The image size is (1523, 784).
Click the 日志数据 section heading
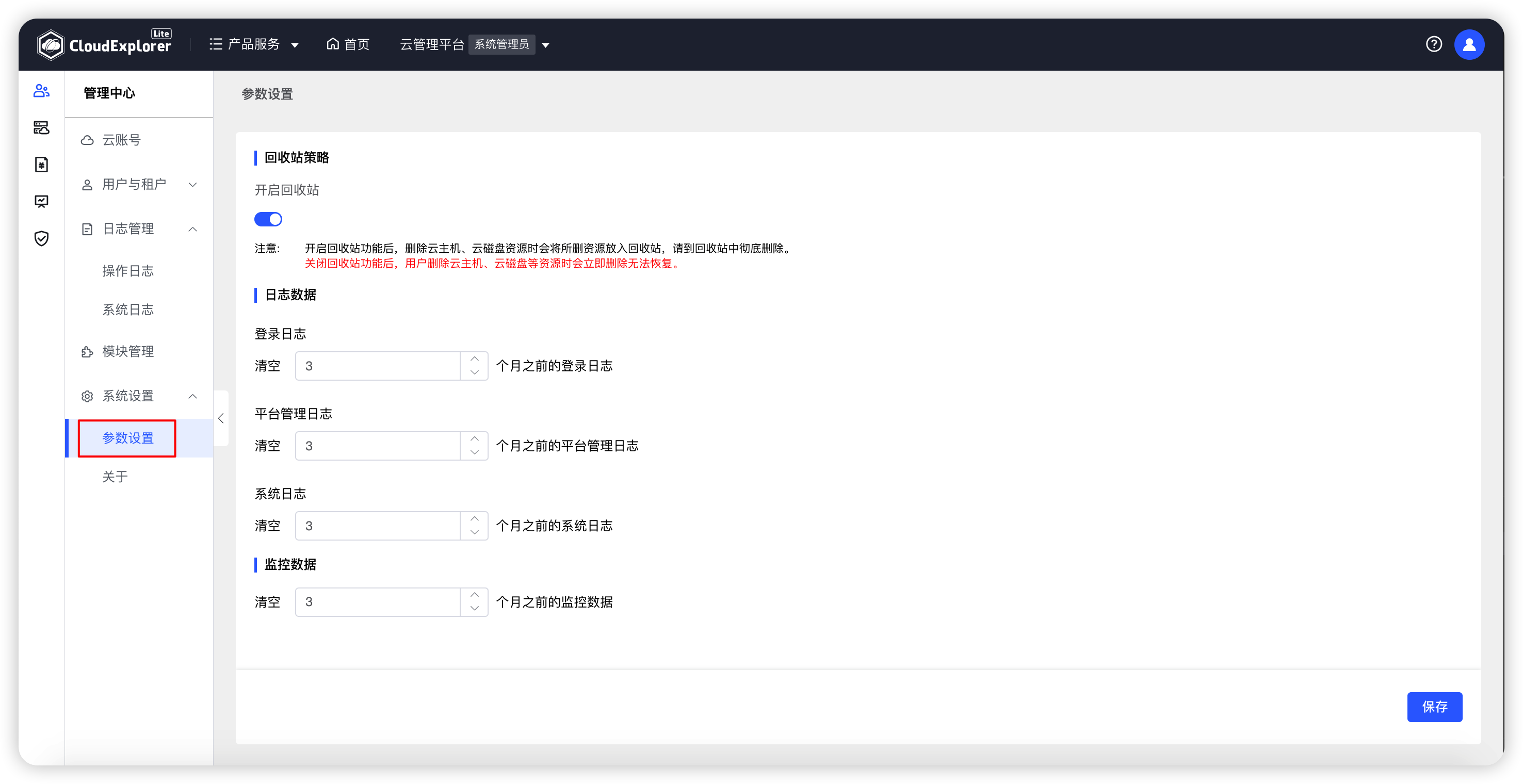pos(290,295)
